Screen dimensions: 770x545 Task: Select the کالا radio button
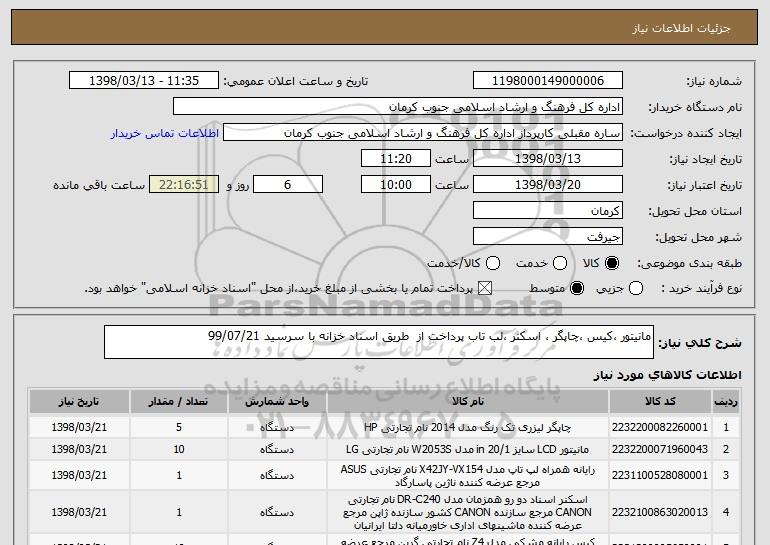tap(612, 263)
